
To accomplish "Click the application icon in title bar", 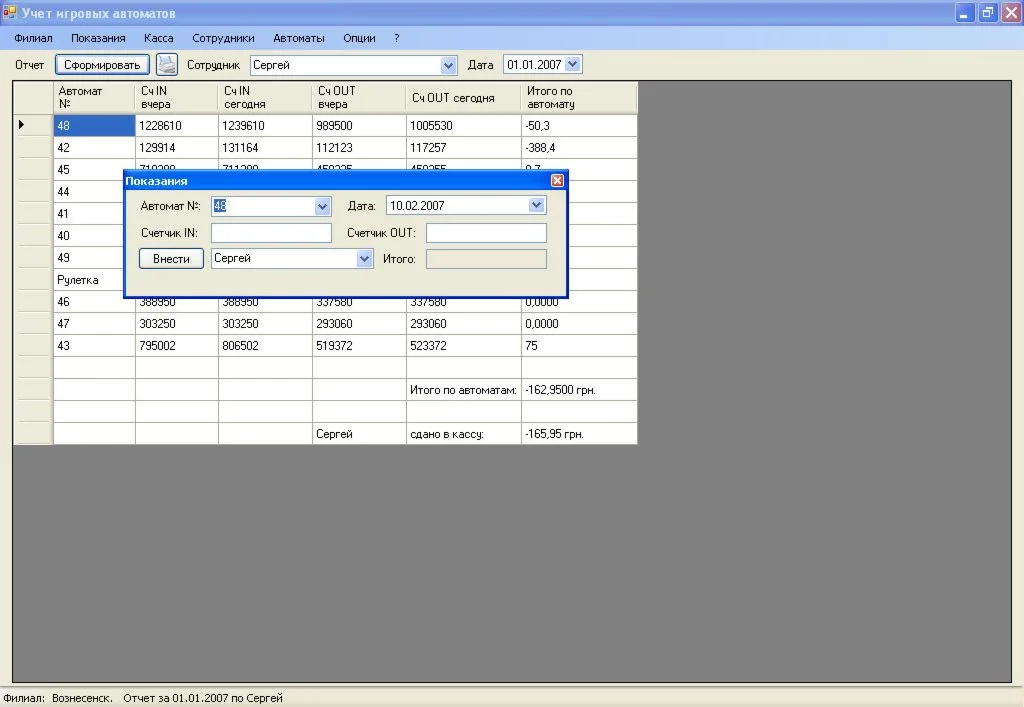I will (10, 13).
